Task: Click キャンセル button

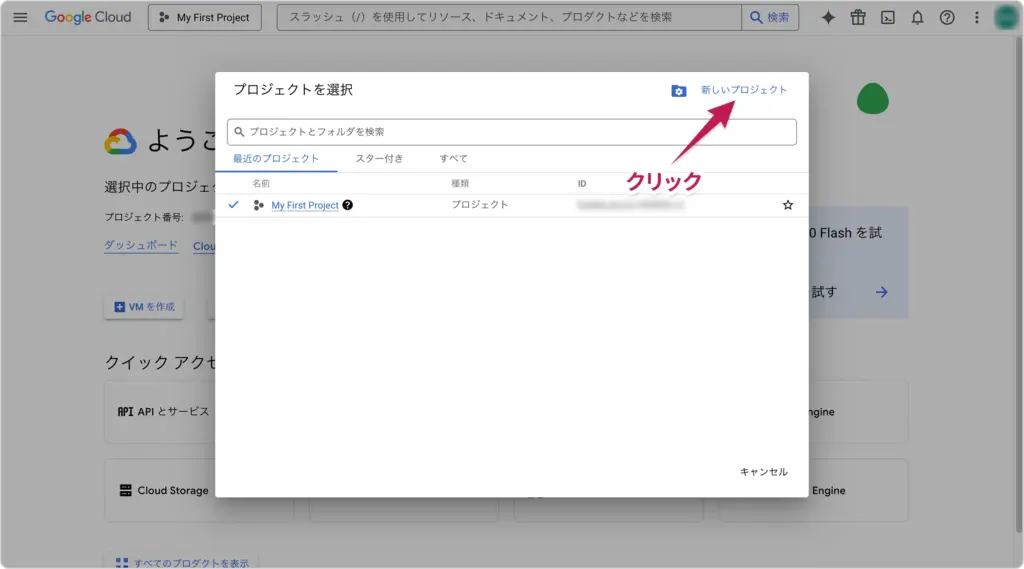Action: point(763,472)
